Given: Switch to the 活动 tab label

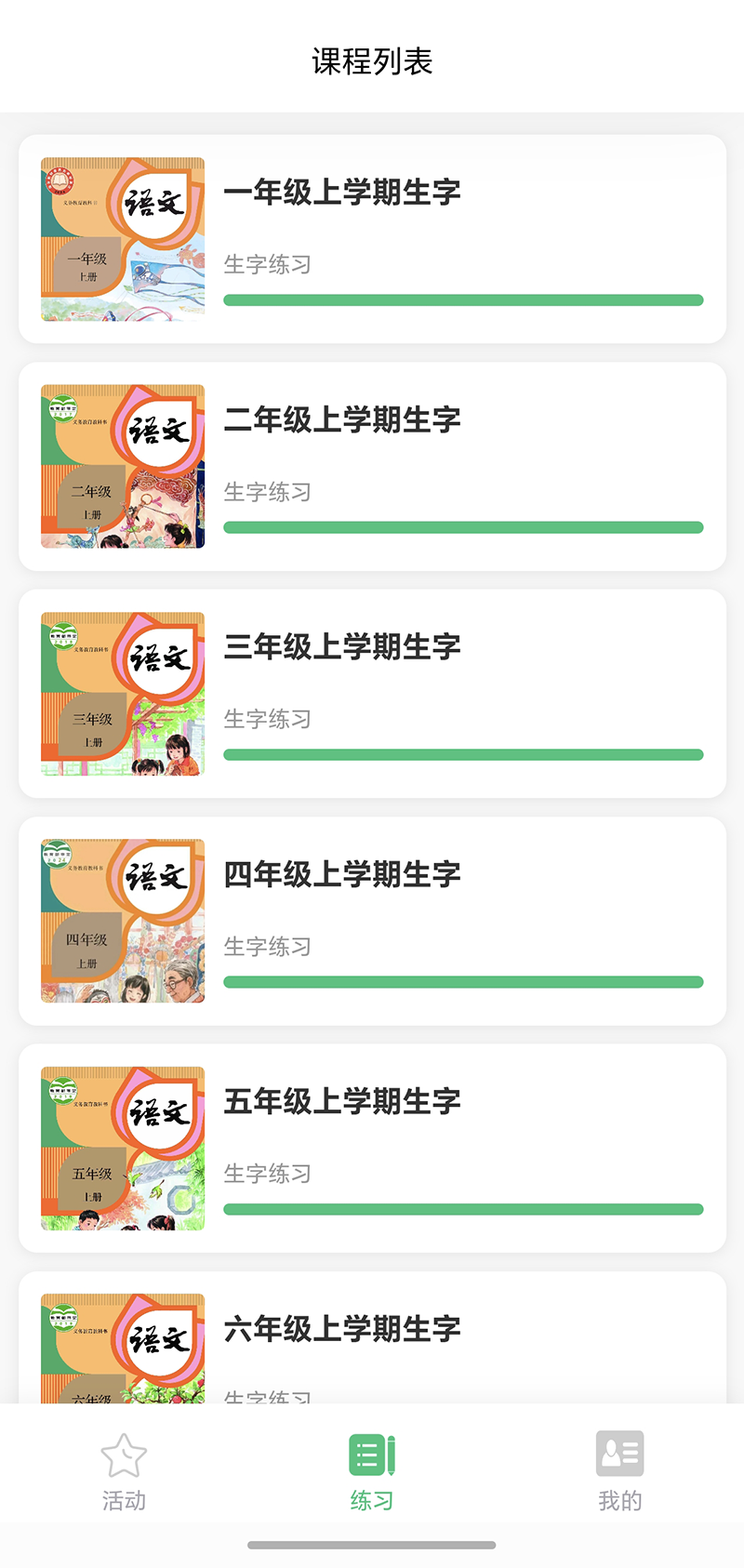Looking at the screenshot, I should (x=124, y=1500).
